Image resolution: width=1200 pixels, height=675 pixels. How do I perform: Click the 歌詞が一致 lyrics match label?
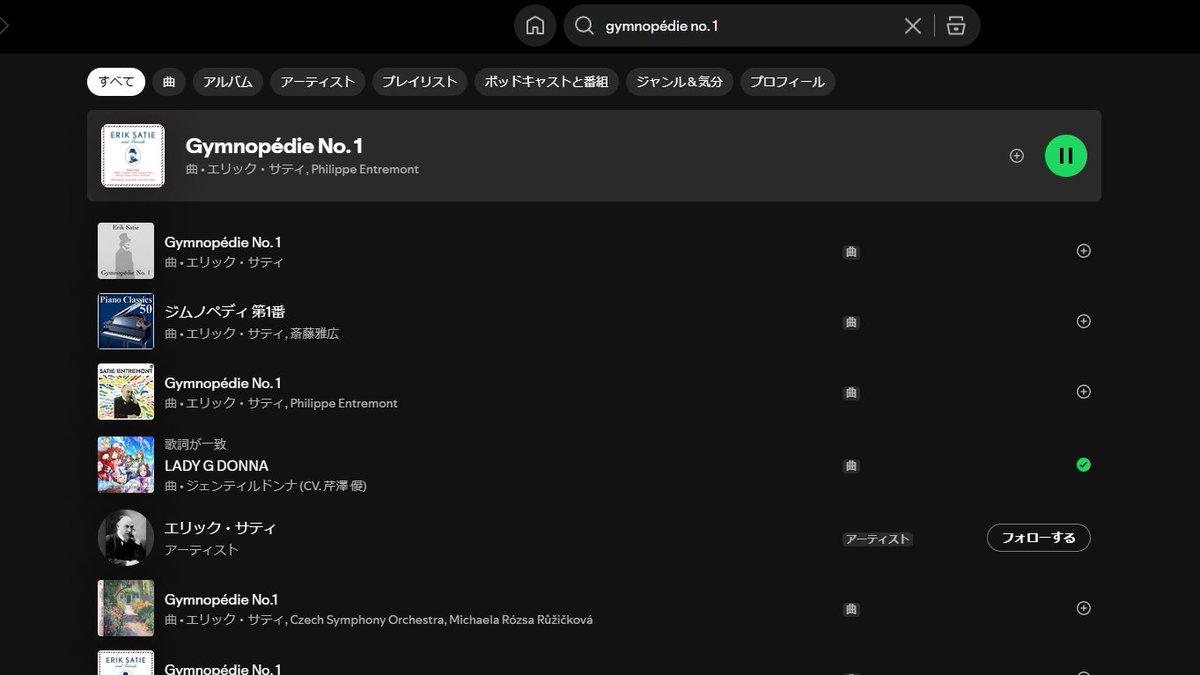click(x=196, y=444)
